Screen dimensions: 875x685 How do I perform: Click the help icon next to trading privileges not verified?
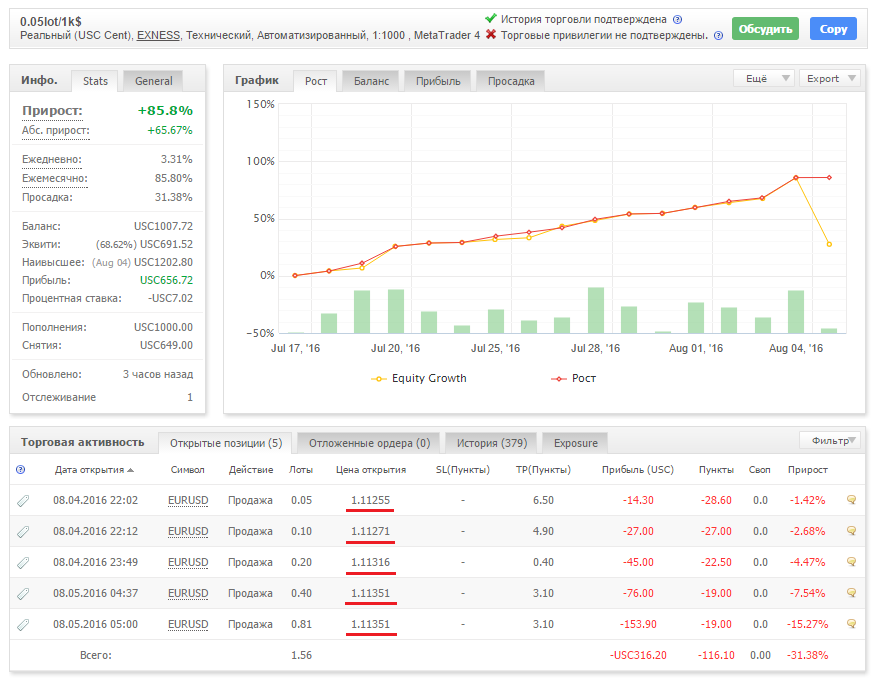click(x=718, y=35)
